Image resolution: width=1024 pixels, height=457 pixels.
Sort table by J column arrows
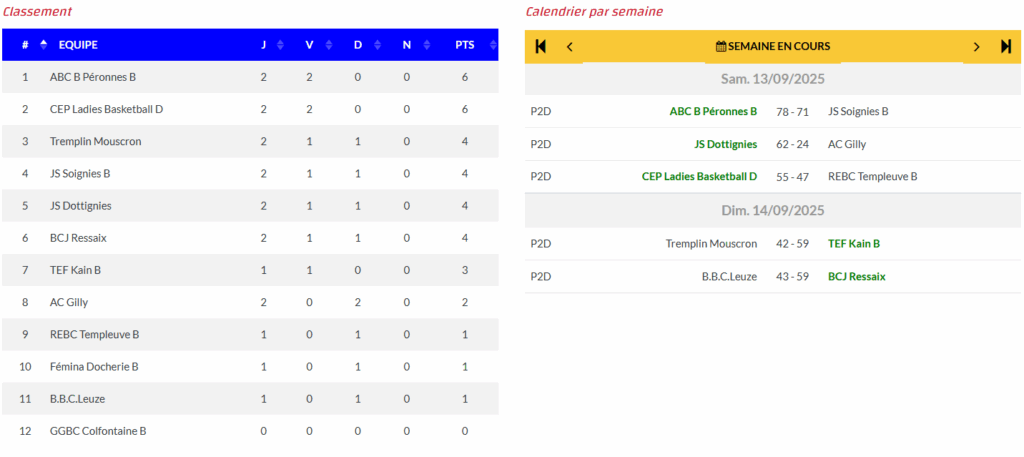click(x=280, y=45)
